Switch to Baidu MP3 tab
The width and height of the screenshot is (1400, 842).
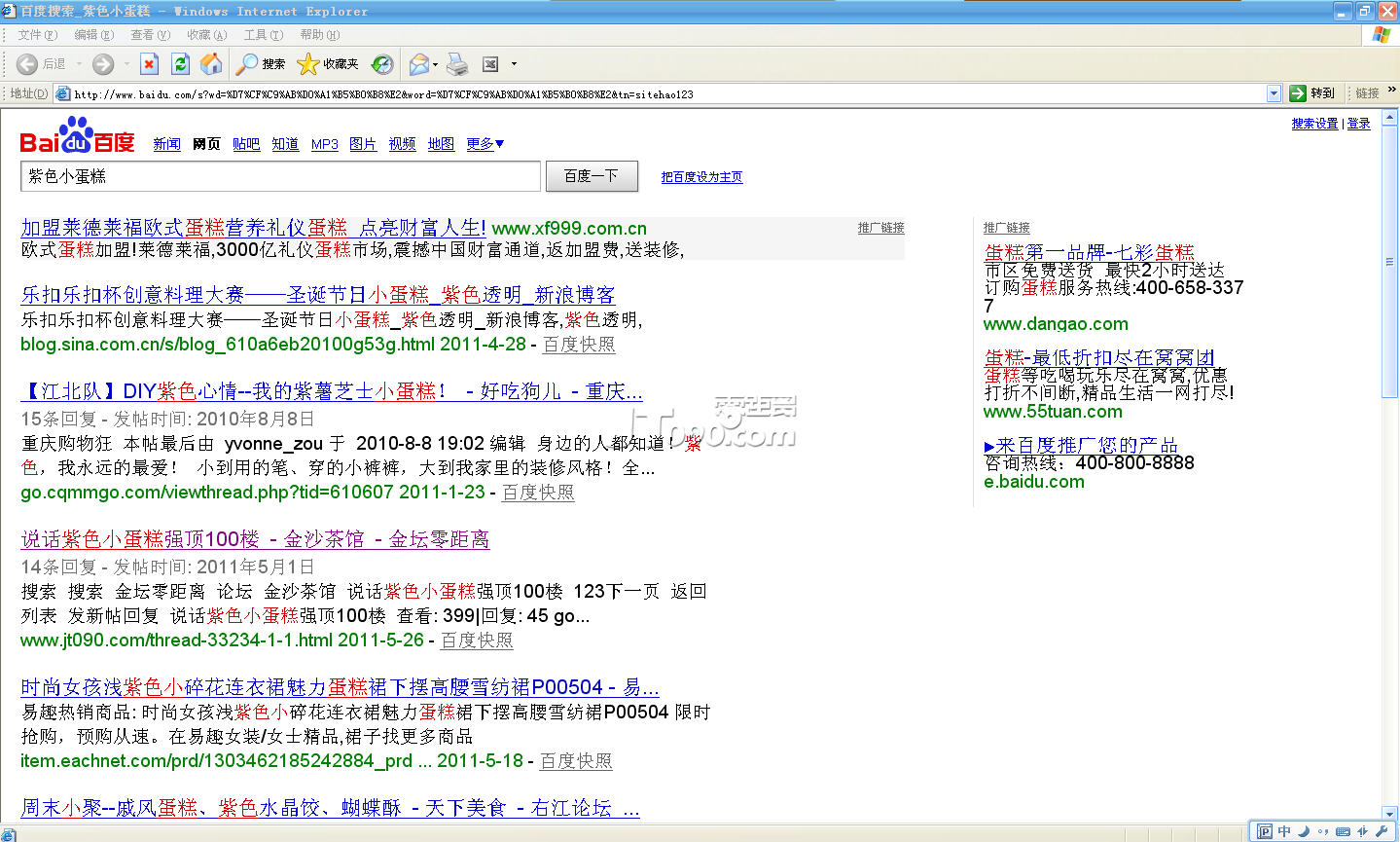(325, 144)
